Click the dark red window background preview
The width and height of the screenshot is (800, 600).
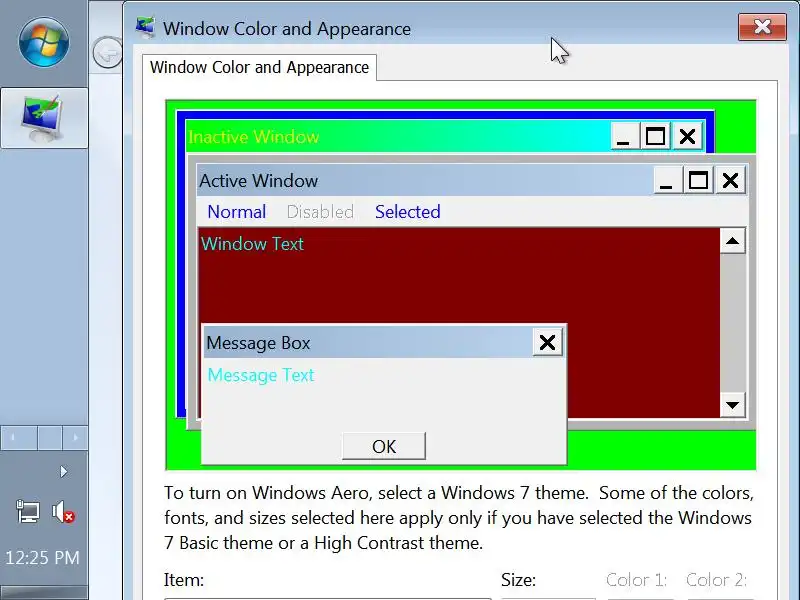[459, 286]
